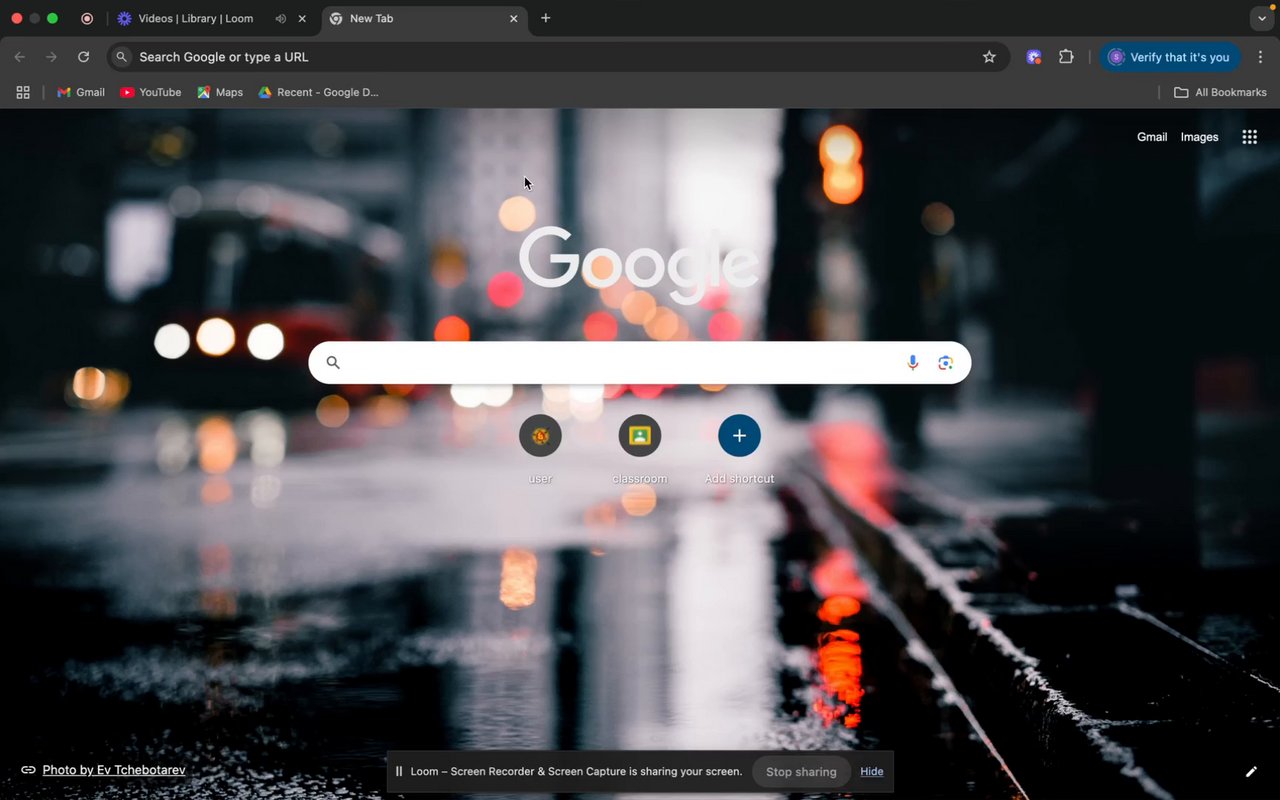Viewport: 1280px width, 800px height.
Task: Close the Videos | Library | Loom tab
Action: pyautogui.click(x=302, y=18)
